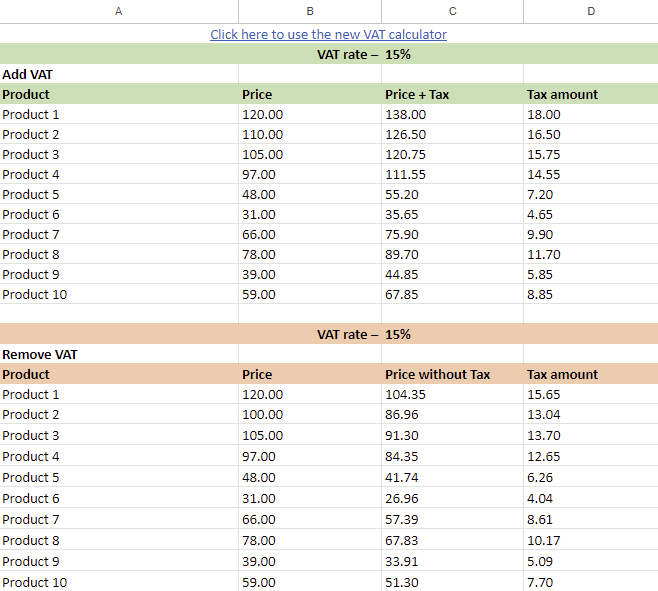Click the price cell showing 110.00
This screenshot has width=658, height=591.
[x=262, y=134]
